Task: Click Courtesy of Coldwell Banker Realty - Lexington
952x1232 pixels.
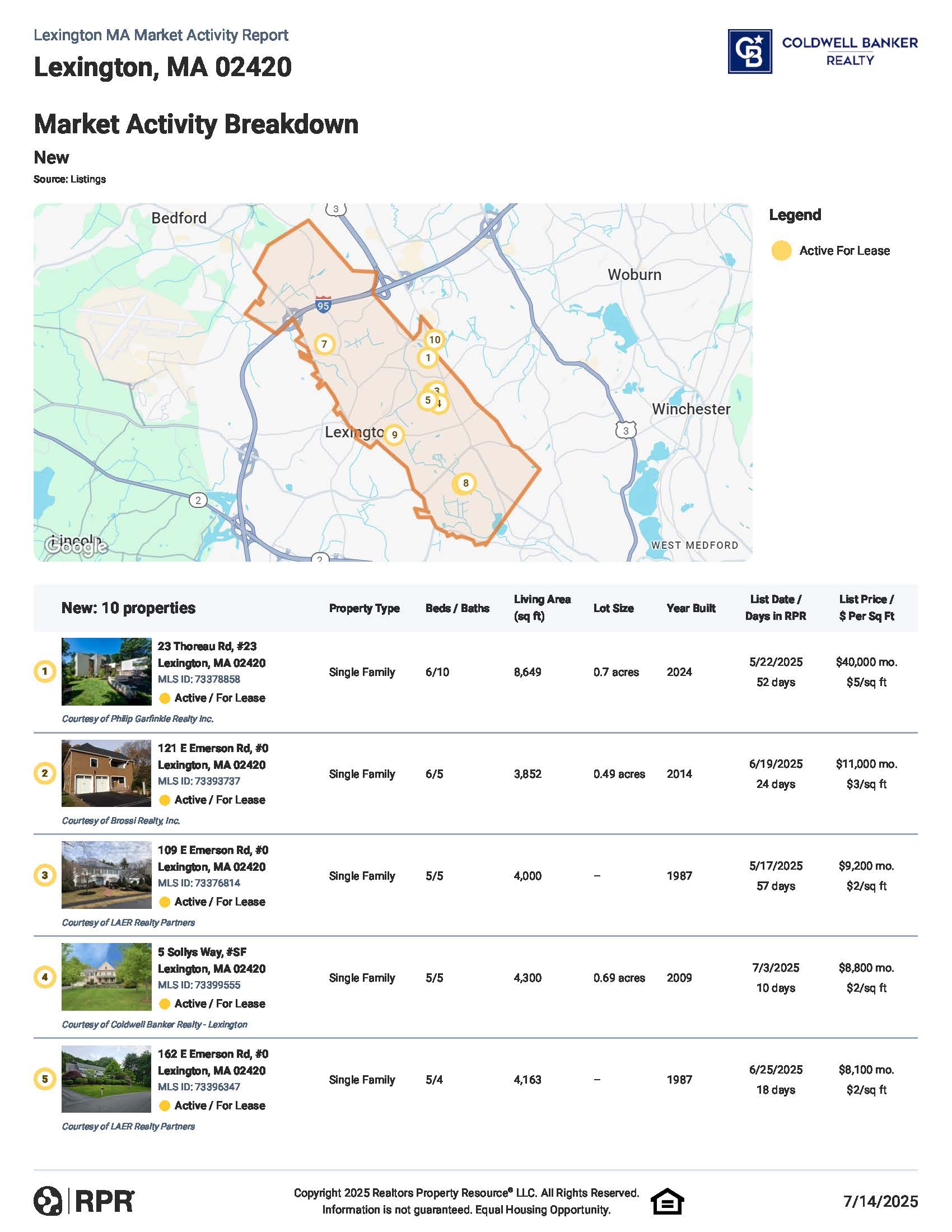Action: click(155, 1024)
